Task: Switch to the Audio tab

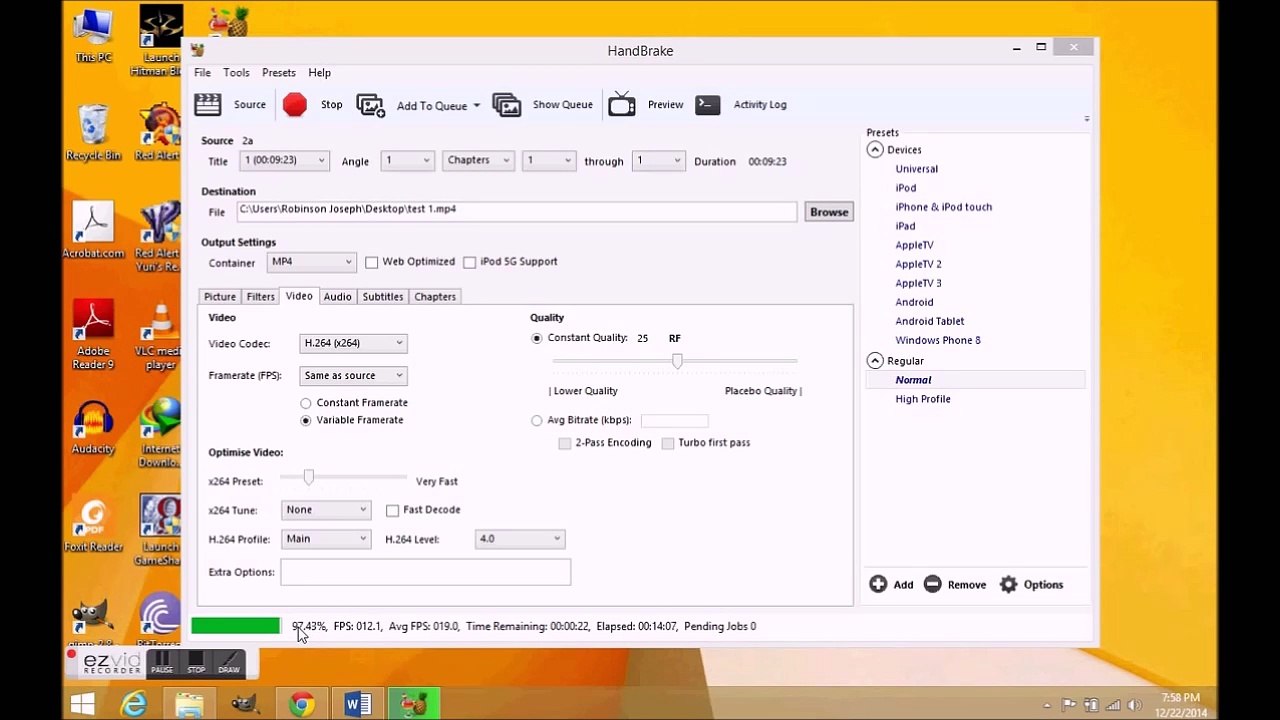Action: coord(338,297)
